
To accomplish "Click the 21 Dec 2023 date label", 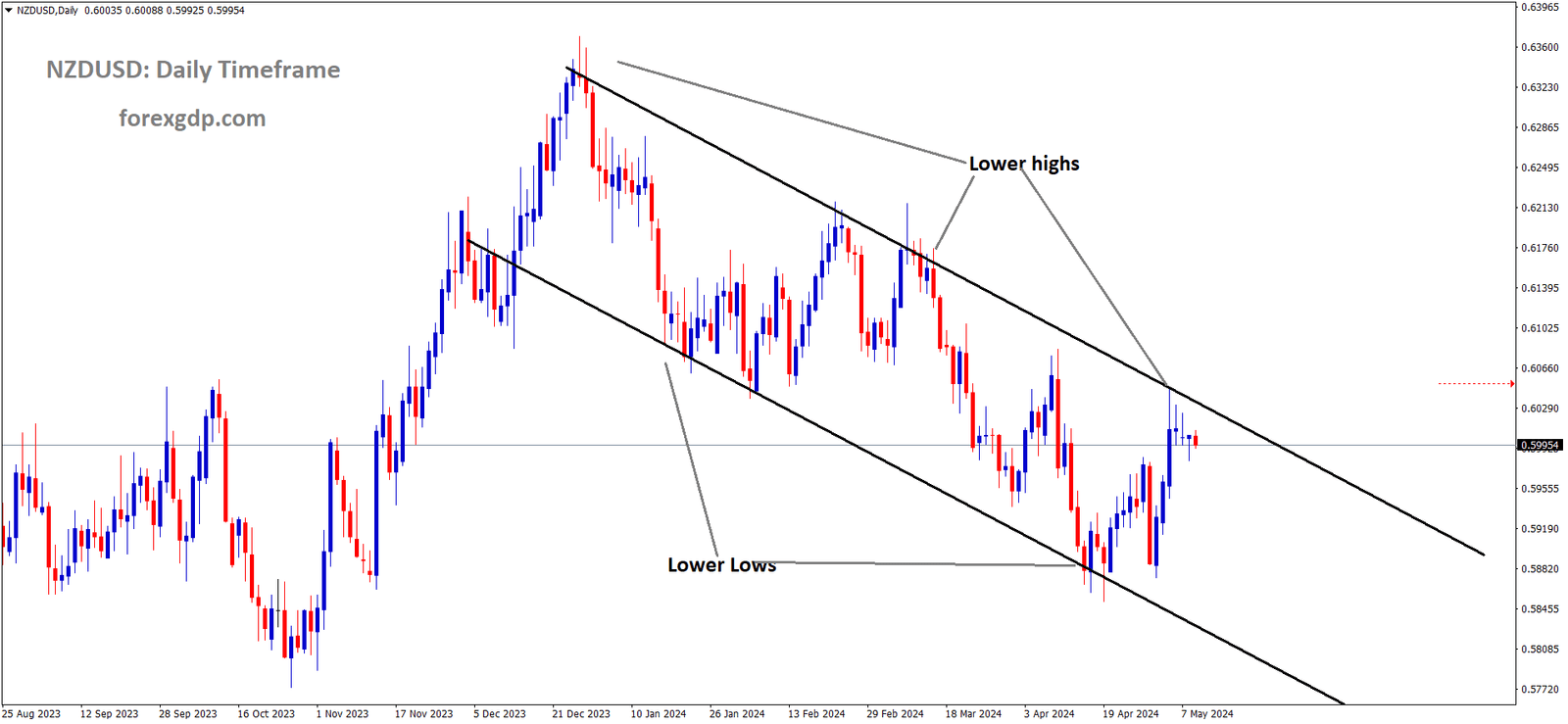I will [x=581, y=714].
